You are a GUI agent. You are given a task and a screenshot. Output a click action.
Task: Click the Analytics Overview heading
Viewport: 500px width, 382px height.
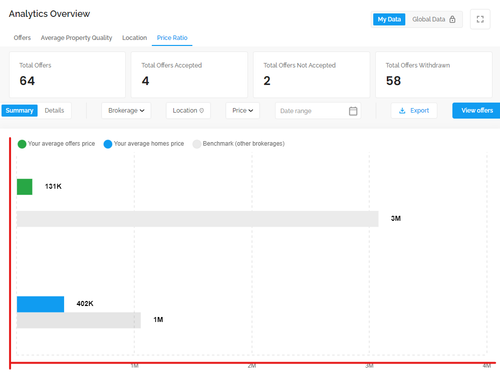tap(49, 14)
